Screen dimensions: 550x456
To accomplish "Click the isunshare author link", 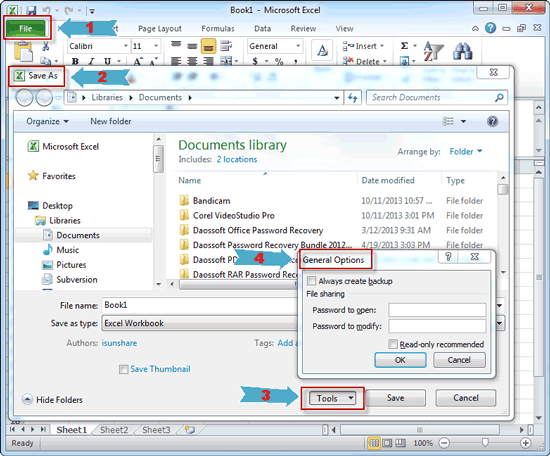I will point(119,343).
